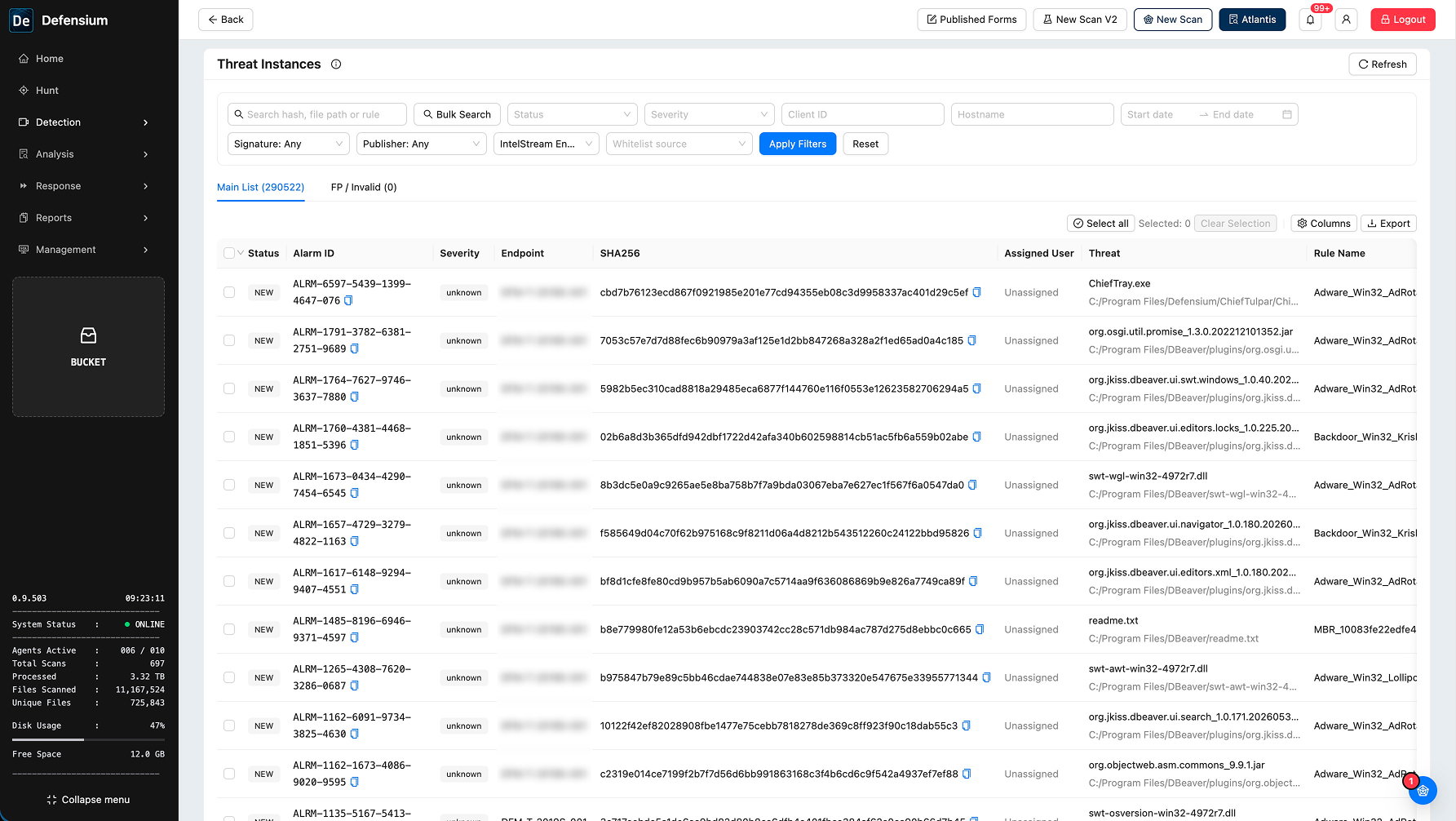The image size is (1456, 821).
Task: Copy SHA256 hash starting 5982b5ec31
Action: [977, 388]
